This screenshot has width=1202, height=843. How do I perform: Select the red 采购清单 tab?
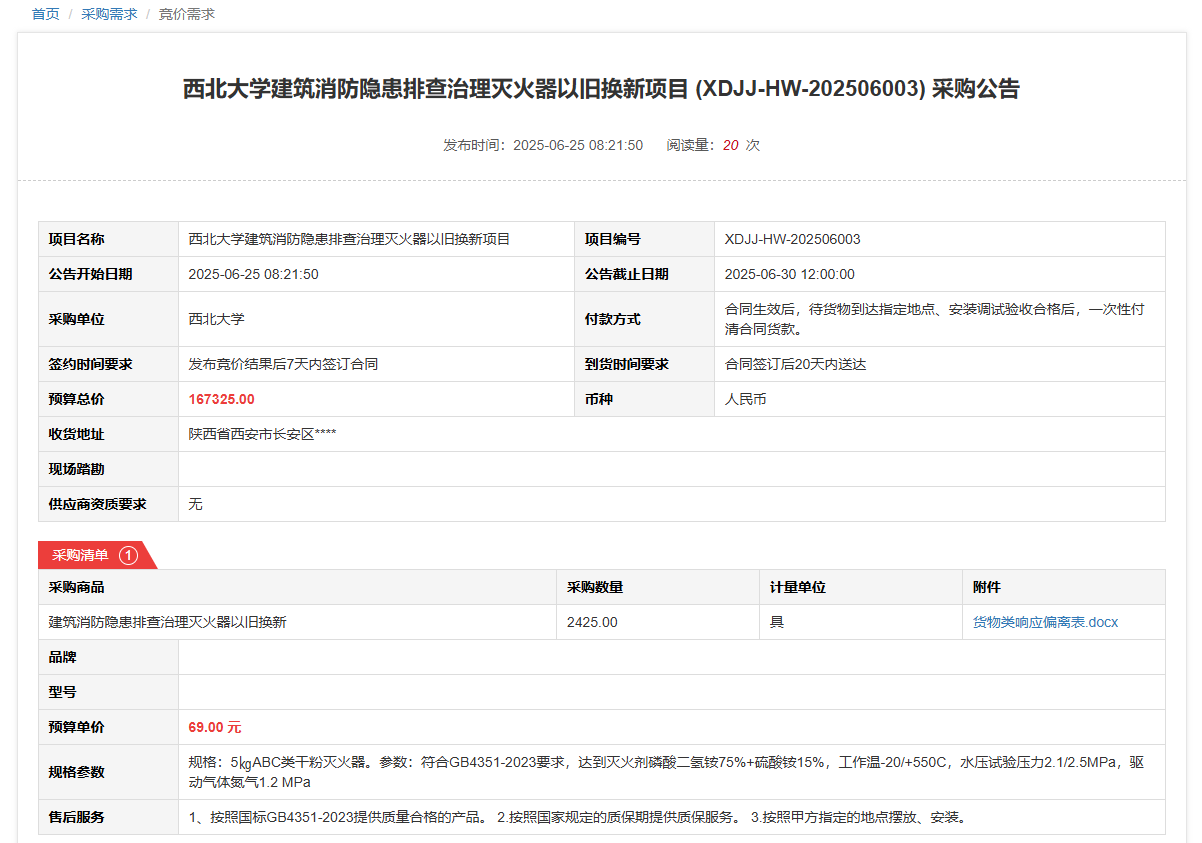pyautogui.click(x=80, y=555)
